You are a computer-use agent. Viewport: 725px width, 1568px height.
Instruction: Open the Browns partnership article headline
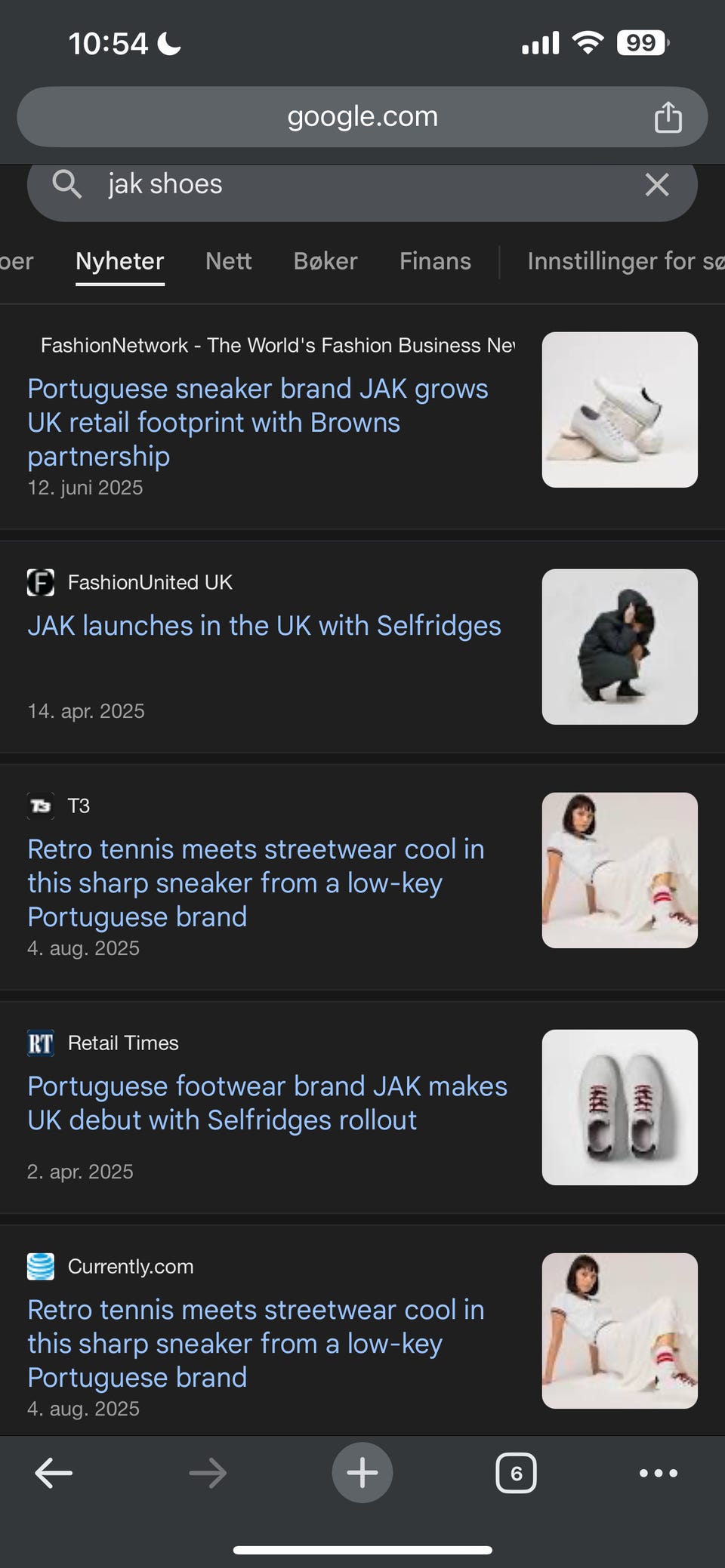click(258, 422)
